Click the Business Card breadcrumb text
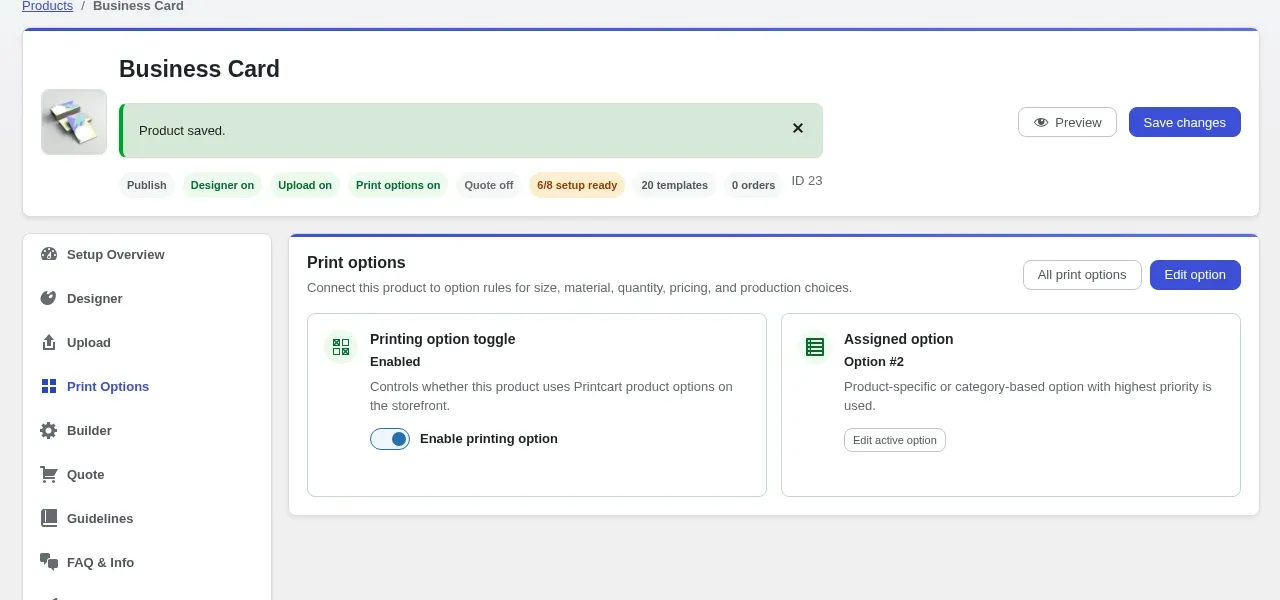The height and width of the screenshot is (600, 1280). coord(138,6)
